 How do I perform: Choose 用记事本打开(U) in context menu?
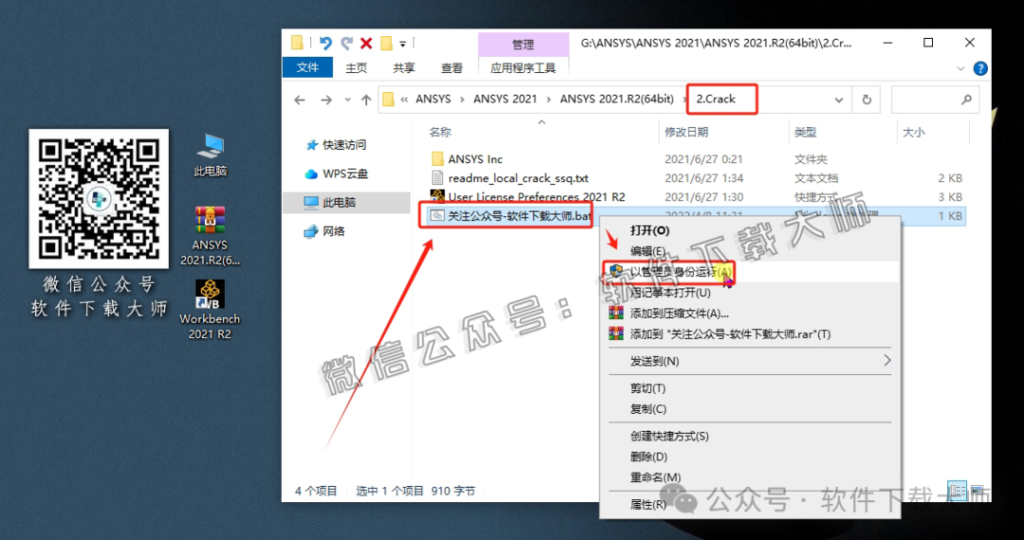coord(670,293)
